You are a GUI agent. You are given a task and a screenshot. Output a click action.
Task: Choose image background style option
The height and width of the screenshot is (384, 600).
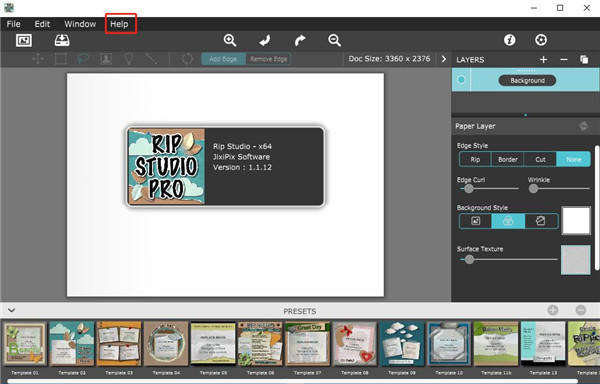476,221
